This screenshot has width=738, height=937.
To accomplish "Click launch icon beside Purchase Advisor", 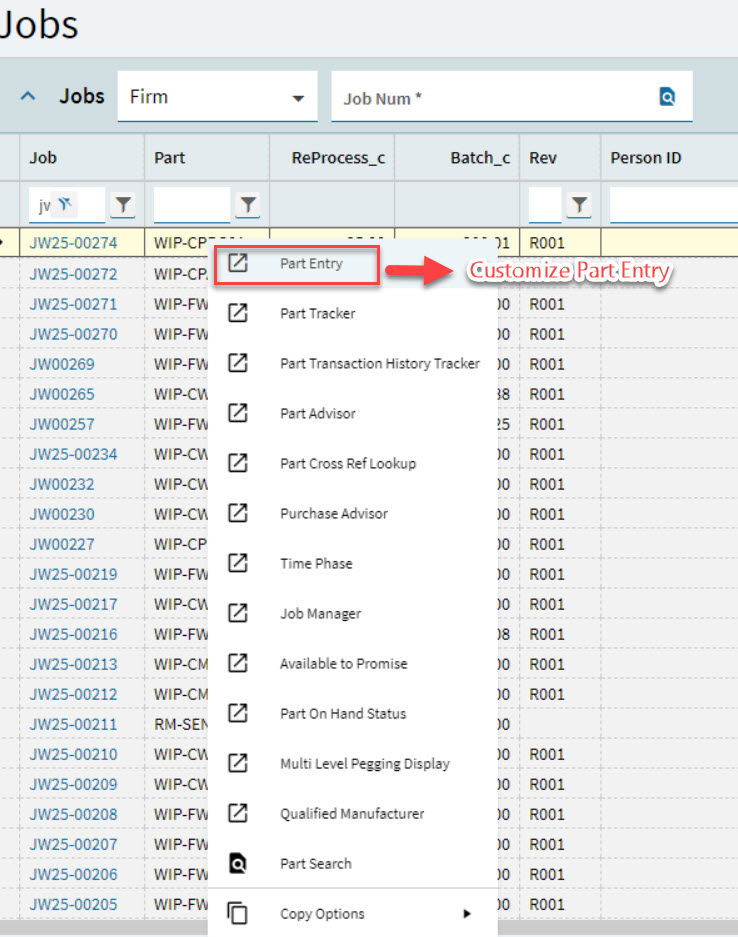I will (238, 513).
